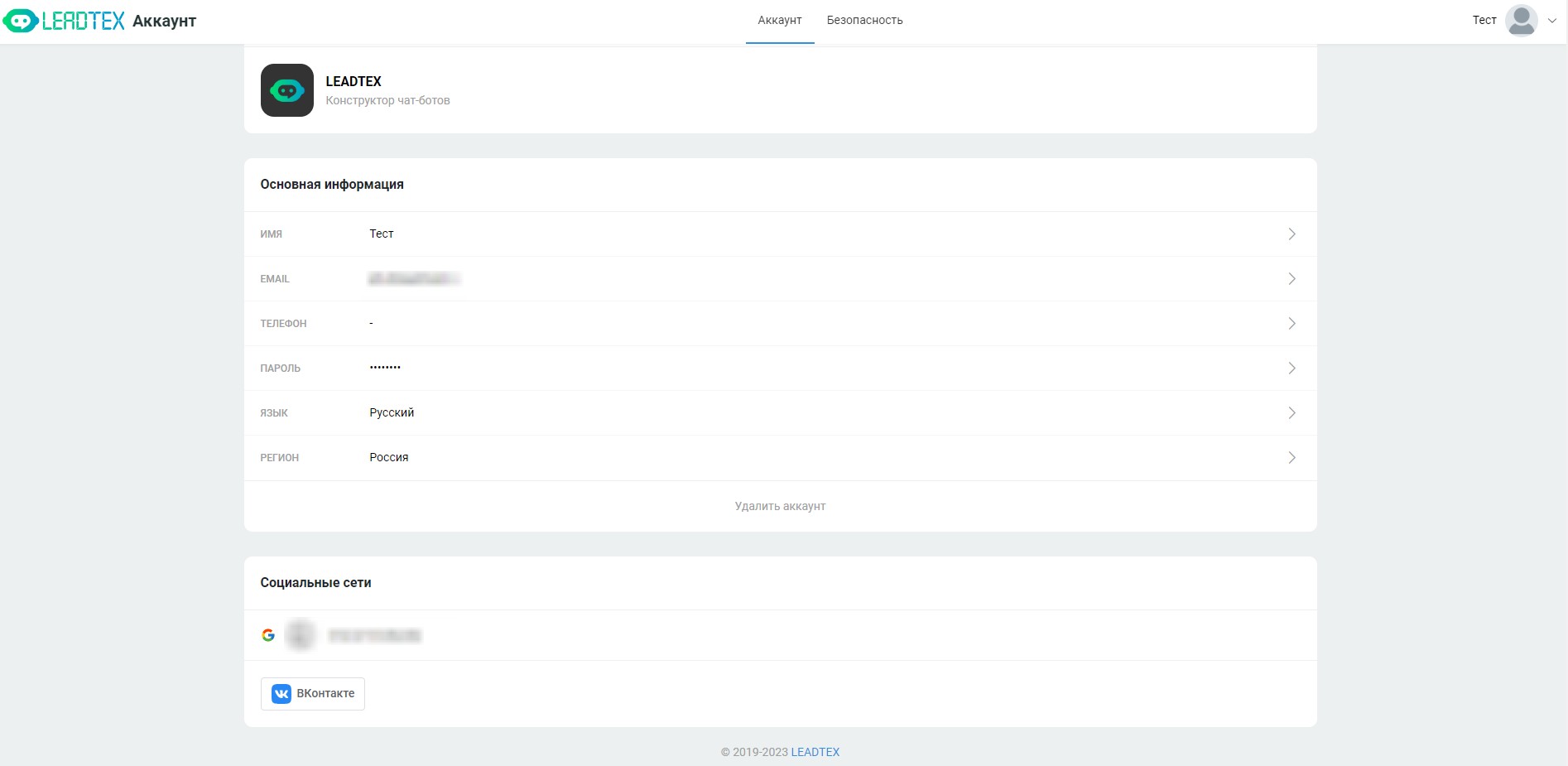This screenshot has height=766, width=1568.
Task: Expand the Имя row chevron
Action: tap(1291, 234)
